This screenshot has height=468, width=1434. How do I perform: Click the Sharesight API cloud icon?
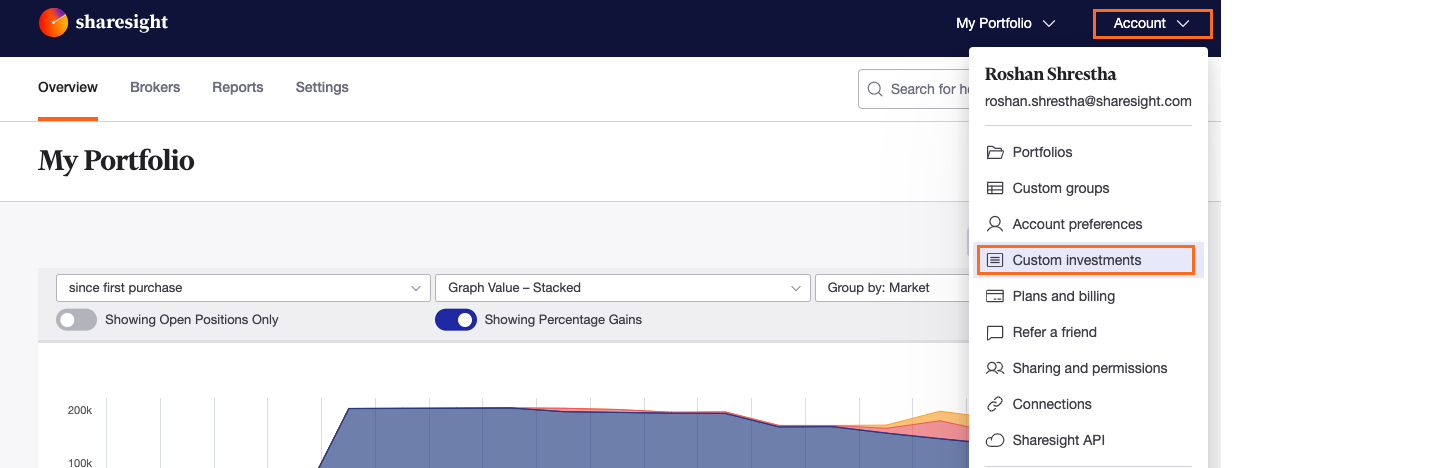[x=995, y=440]
